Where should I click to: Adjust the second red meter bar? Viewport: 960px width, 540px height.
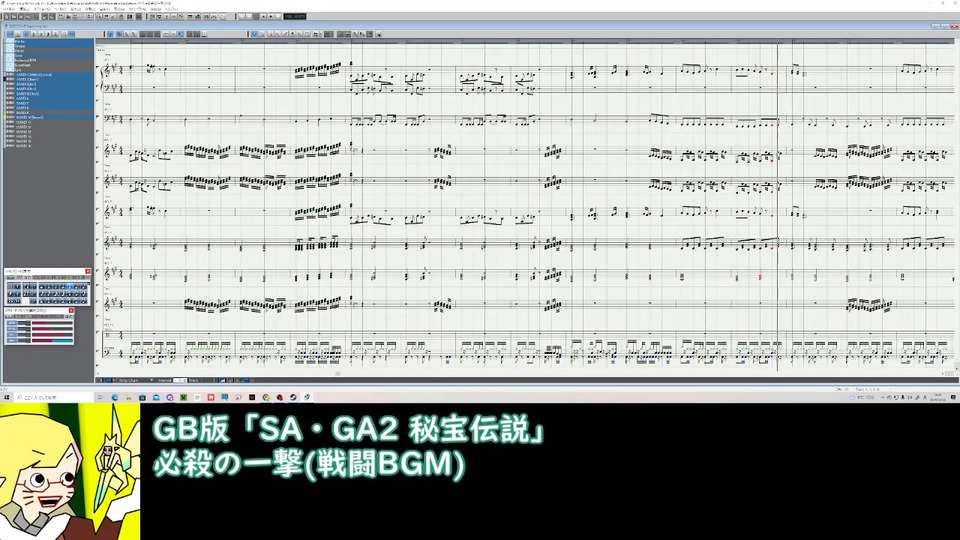(x=52, y=329)
